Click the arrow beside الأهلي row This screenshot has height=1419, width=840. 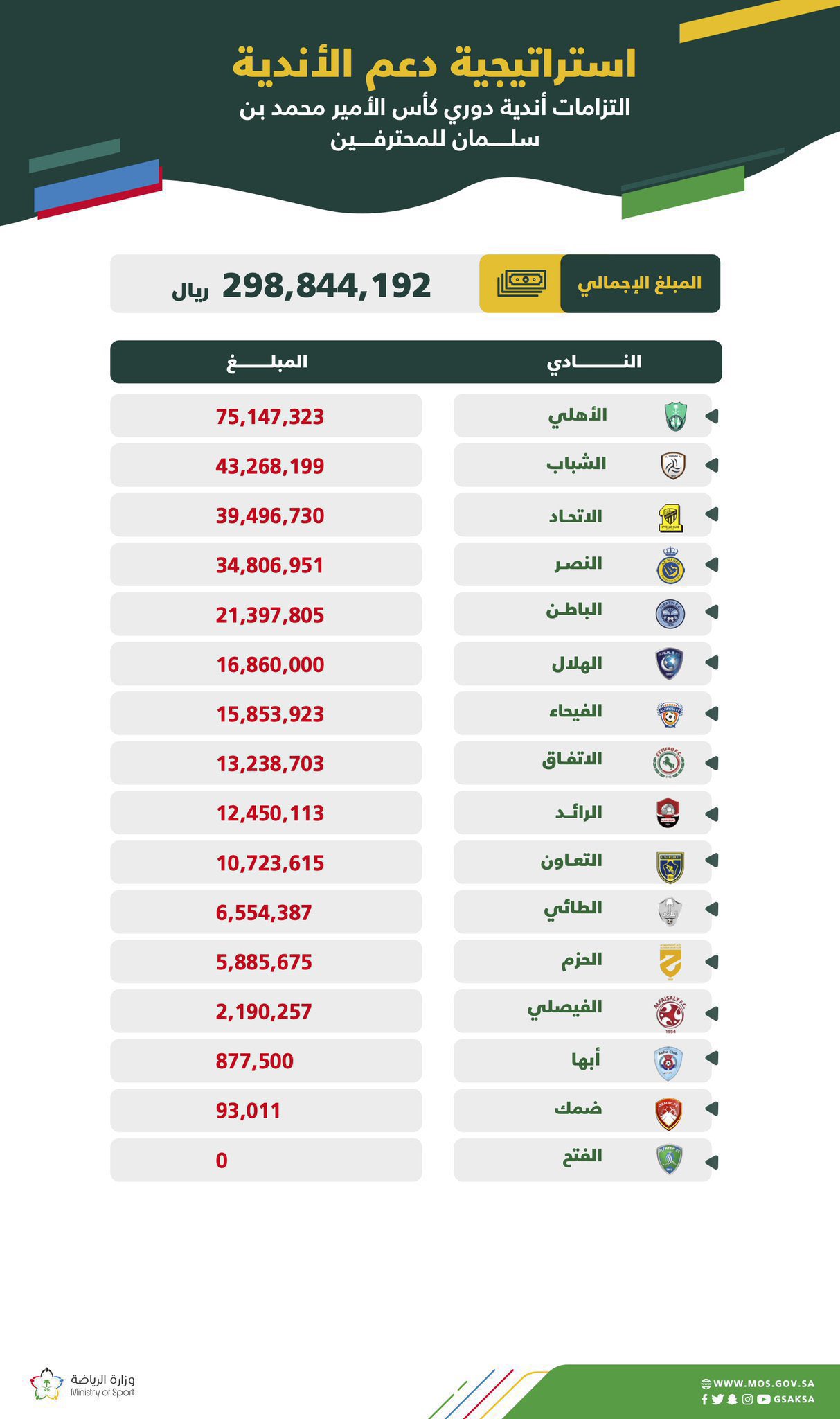(711, 416)
